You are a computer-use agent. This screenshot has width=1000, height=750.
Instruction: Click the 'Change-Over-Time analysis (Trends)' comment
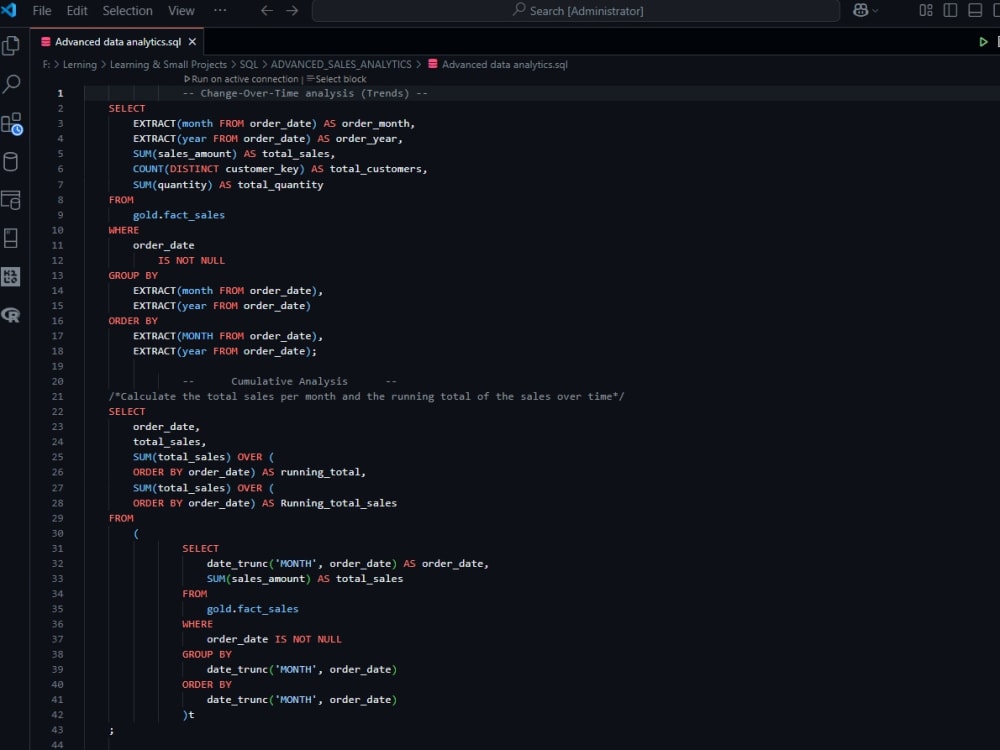(305, 93)
